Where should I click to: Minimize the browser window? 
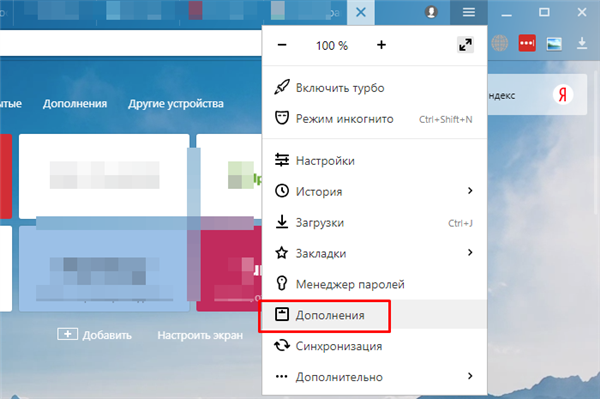click(507, 15)
